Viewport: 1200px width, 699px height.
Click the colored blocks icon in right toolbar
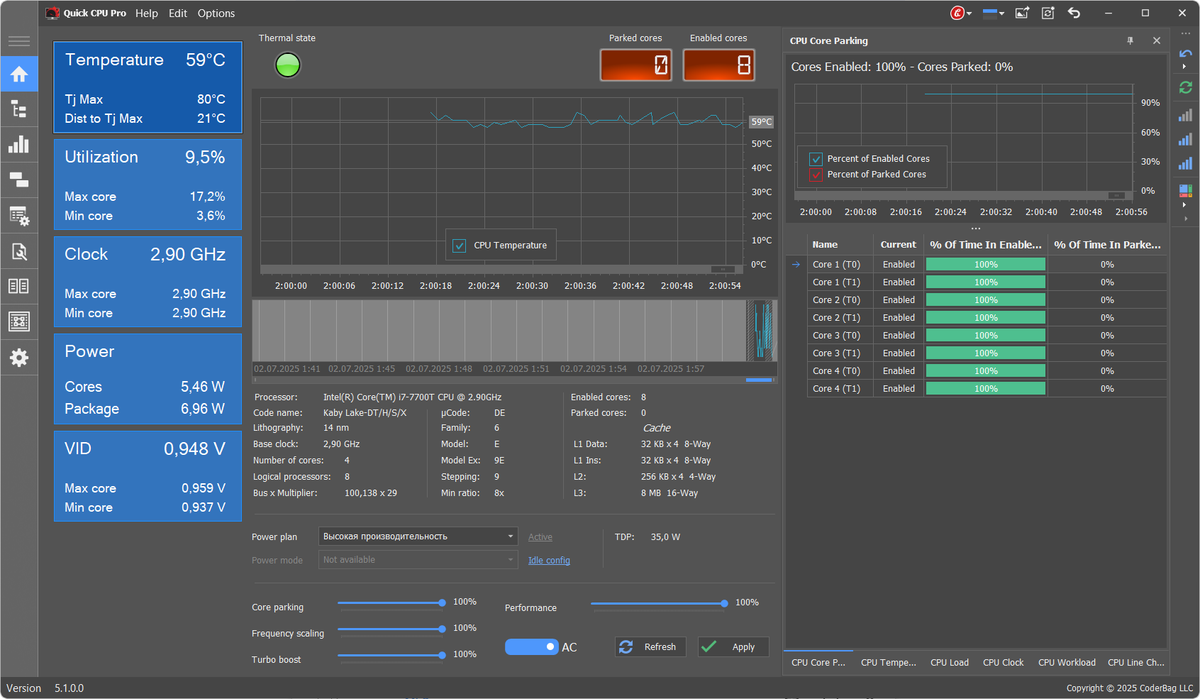(x=1185, y=190)
